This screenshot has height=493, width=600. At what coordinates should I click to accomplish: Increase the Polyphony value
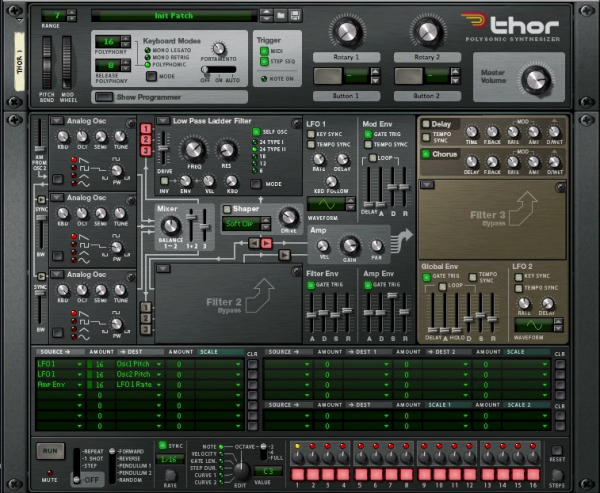tap(126, 39)
